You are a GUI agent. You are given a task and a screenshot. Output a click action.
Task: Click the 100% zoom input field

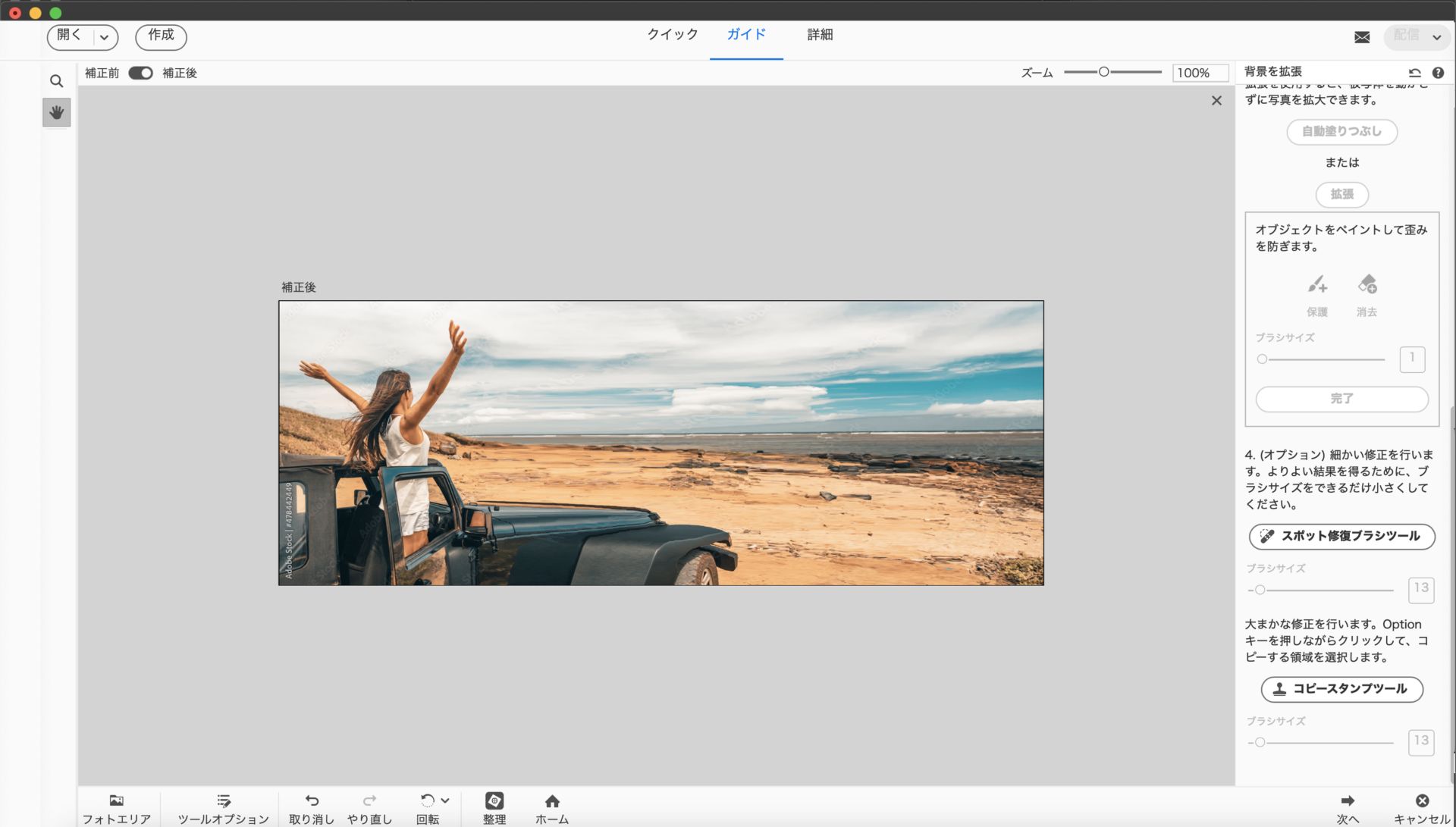pos(1200,73)
